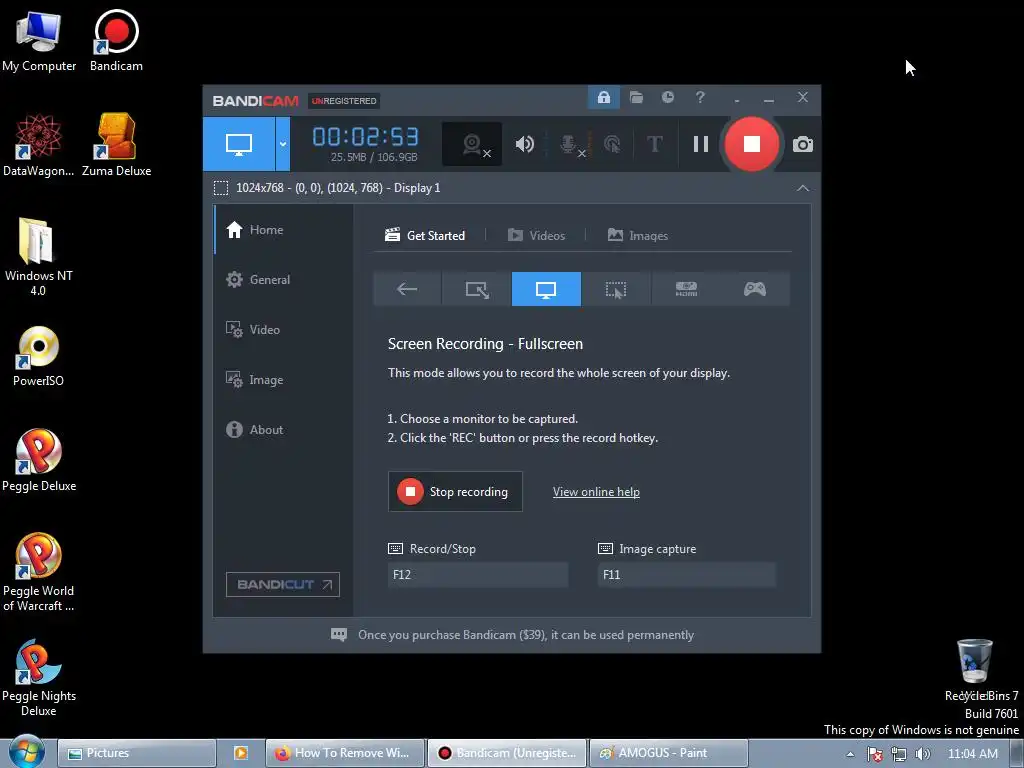Open the Windows Start button
Viewport: 1024px width, 768px height.
coord(27,753)
